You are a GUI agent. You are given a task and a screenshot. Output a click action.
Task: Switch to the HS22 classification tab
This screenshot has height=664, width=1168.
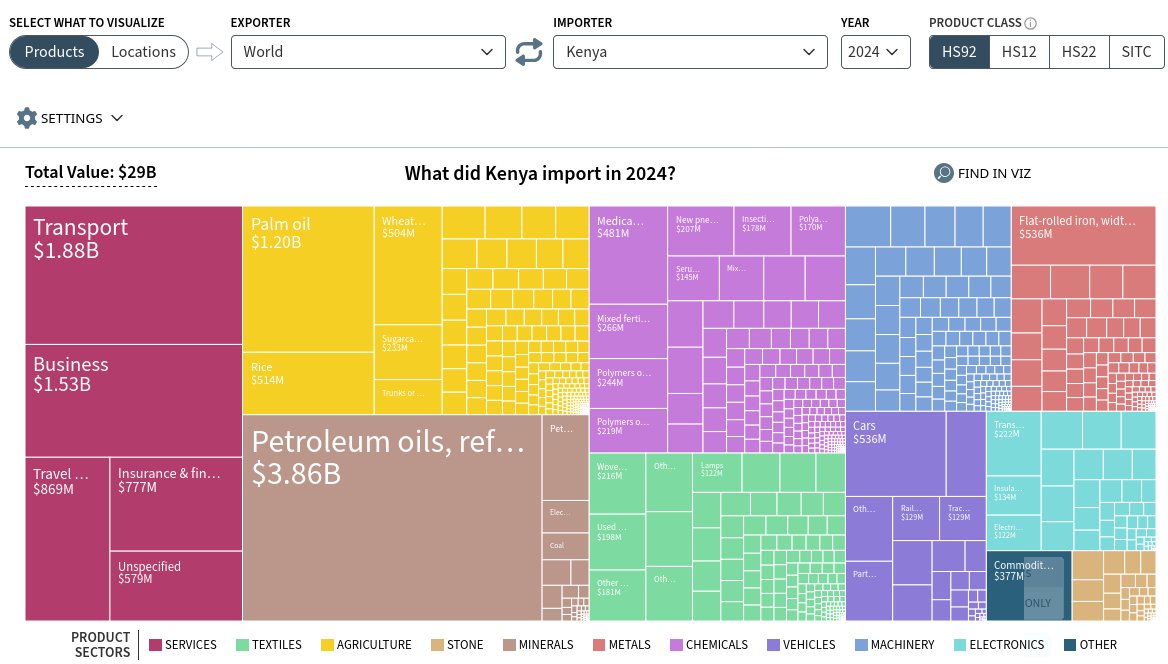[x=1079, y=52]
